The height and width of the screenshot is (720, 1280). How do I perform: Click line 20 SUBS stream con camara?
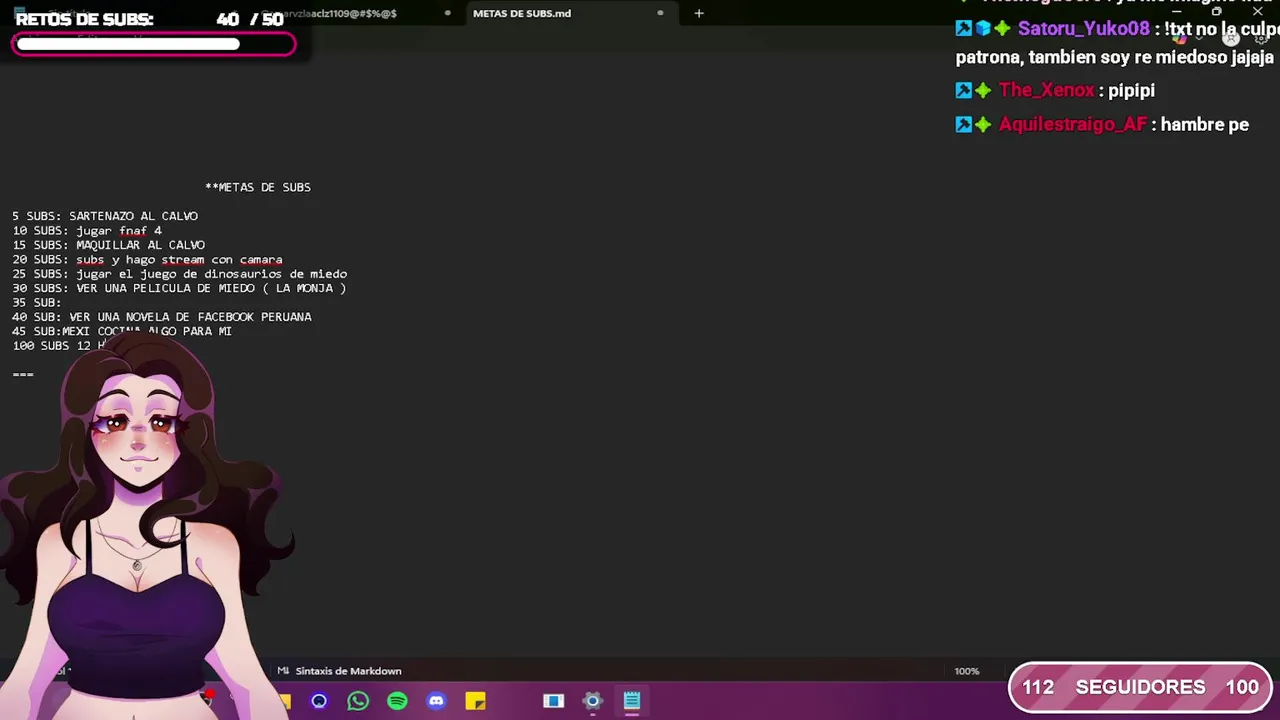147,260
